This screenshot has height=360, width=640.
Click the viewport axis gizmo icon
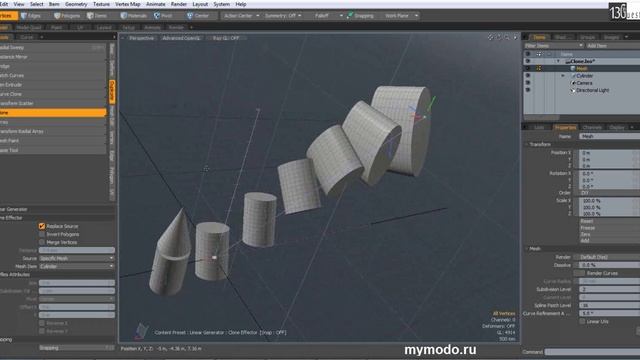pyautogui.click(x=141, y=331)
